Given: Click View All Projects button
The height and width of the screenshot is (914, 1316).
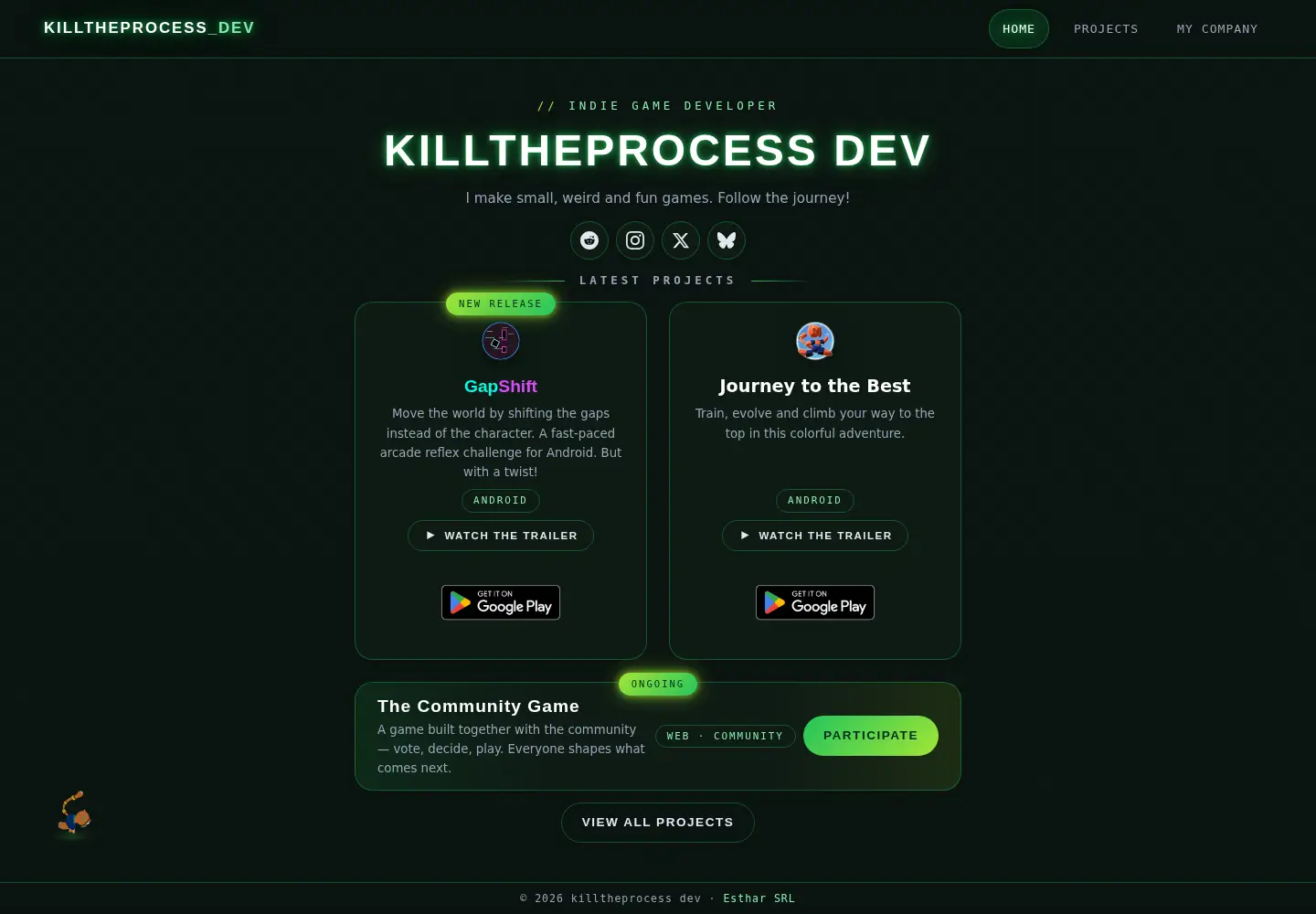Looking at the screenshot, I should click(x=658, y=823).
